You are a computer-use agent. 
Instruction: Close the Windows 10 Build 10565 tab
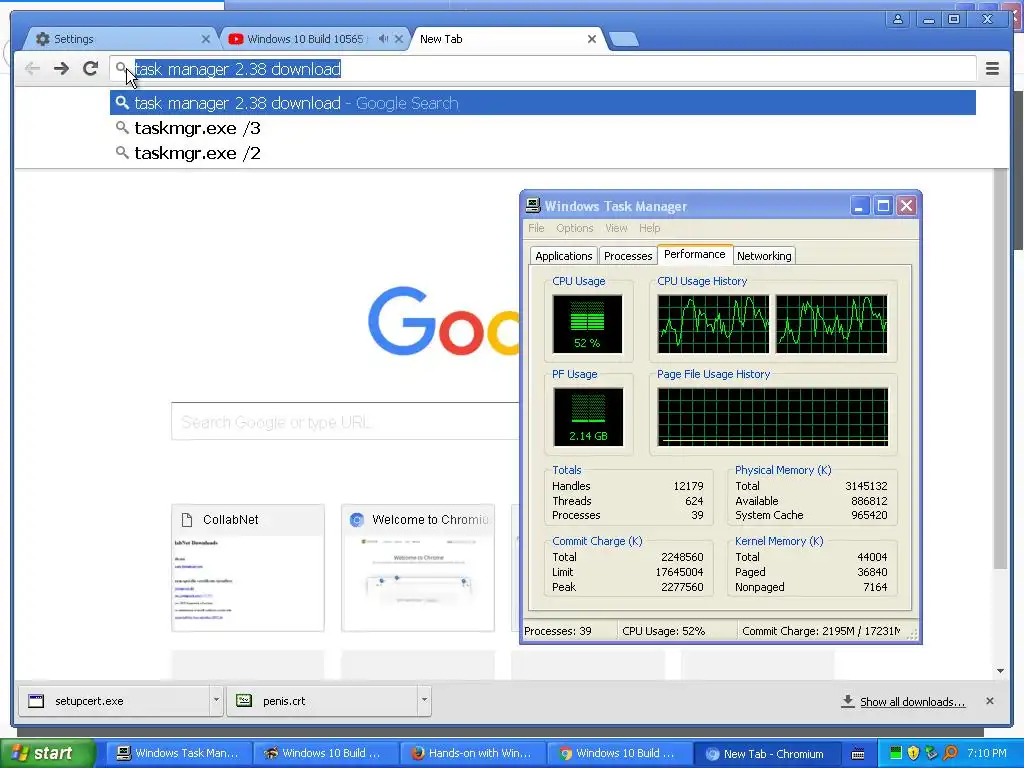[x=399, y=39]
